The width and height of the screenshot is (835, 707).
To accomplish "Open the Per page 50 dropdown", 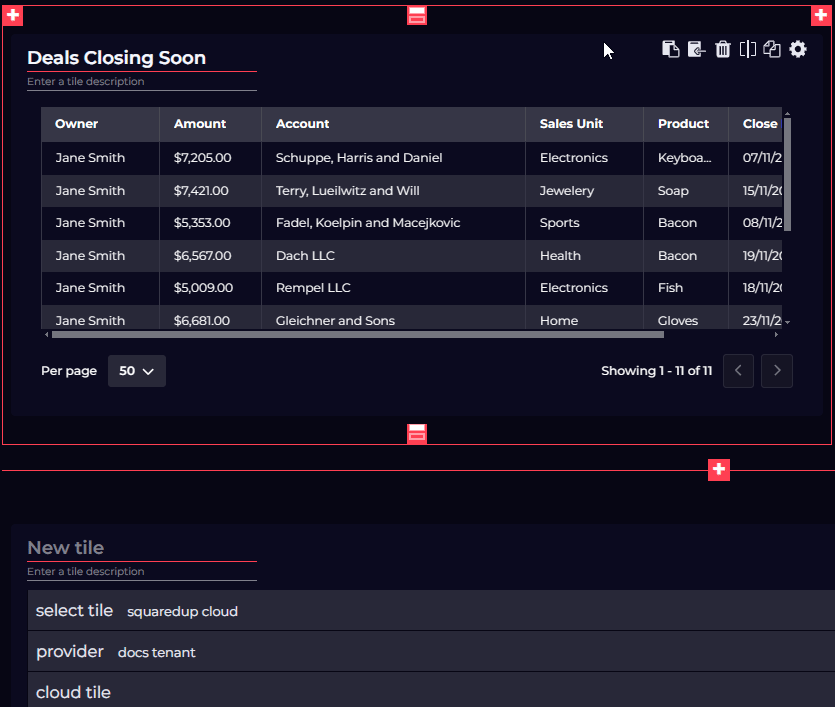I will pos(137,371).
